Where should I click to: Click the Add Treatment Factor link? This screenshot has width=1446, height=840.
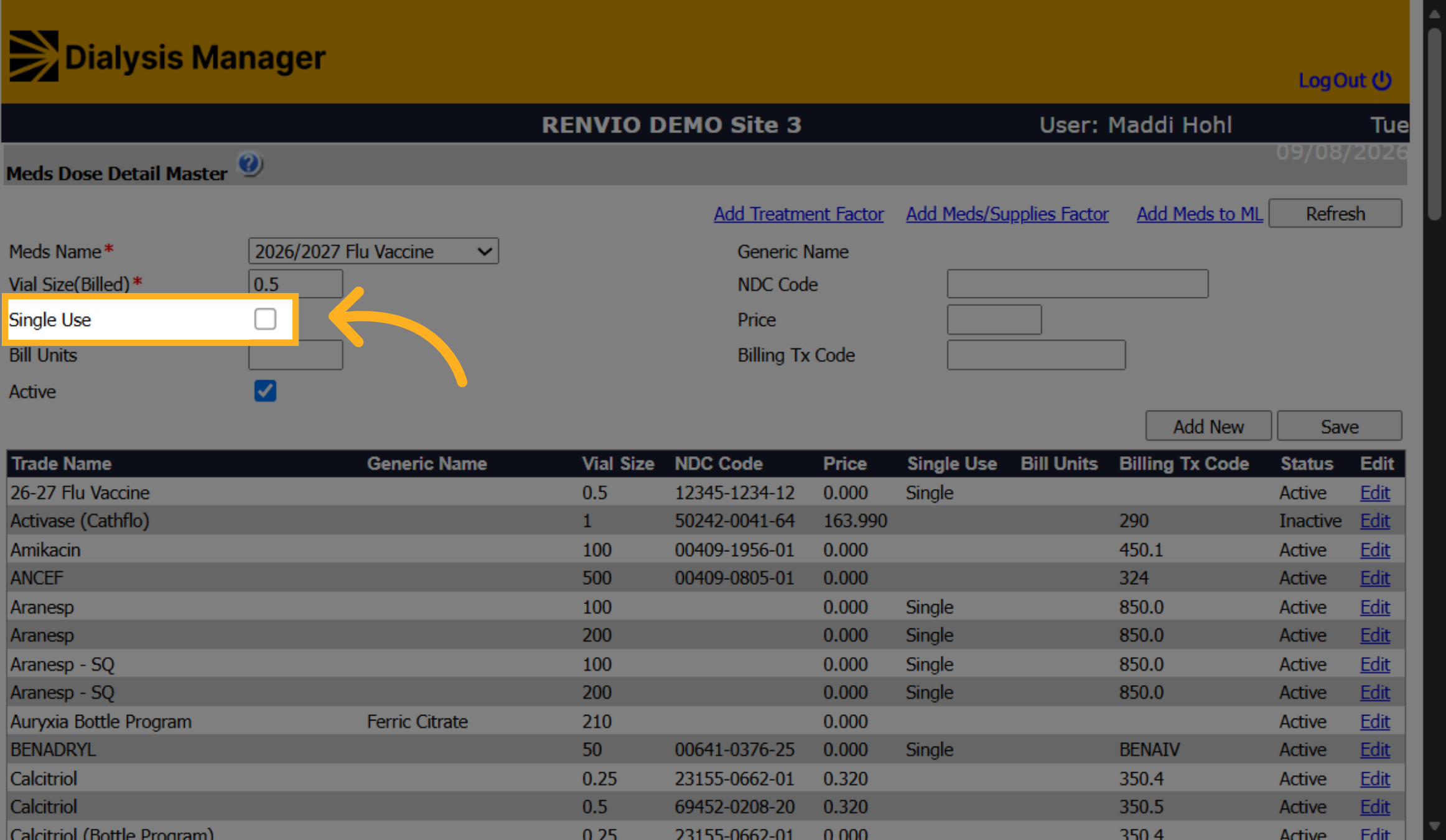[798, 214]
